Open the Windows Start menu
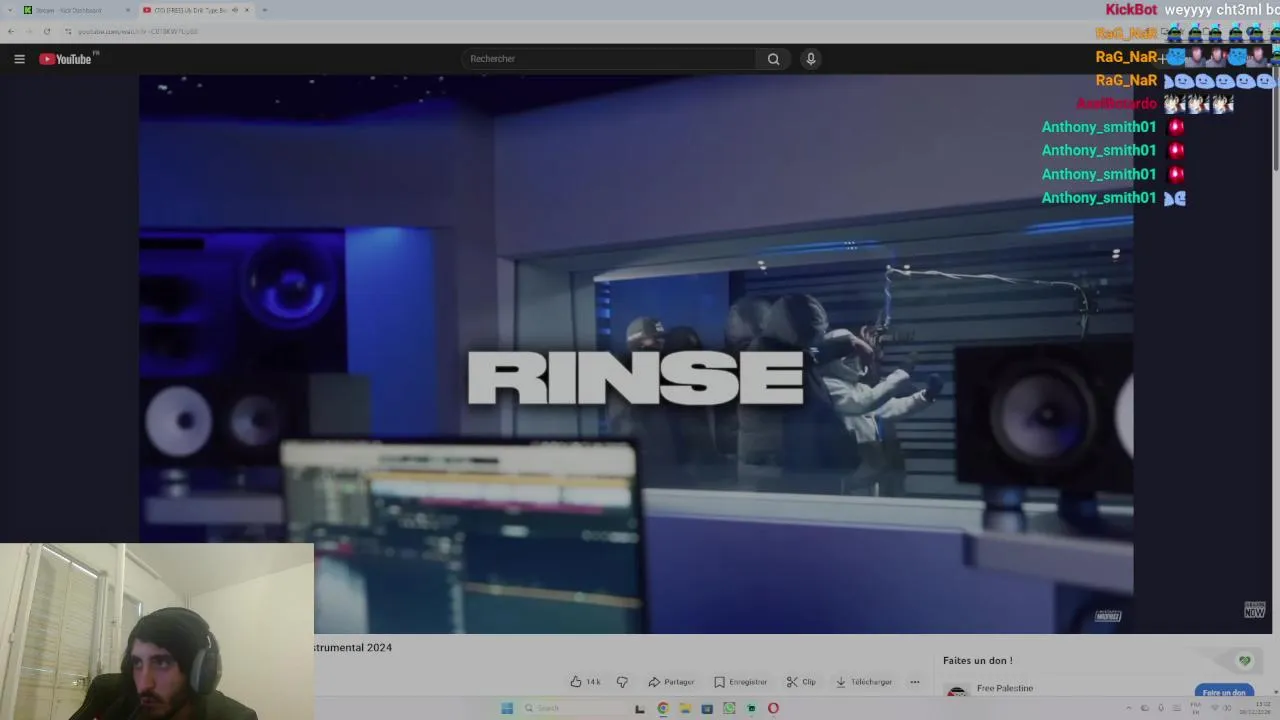The image size is (1280, 720). coord(507,708)
